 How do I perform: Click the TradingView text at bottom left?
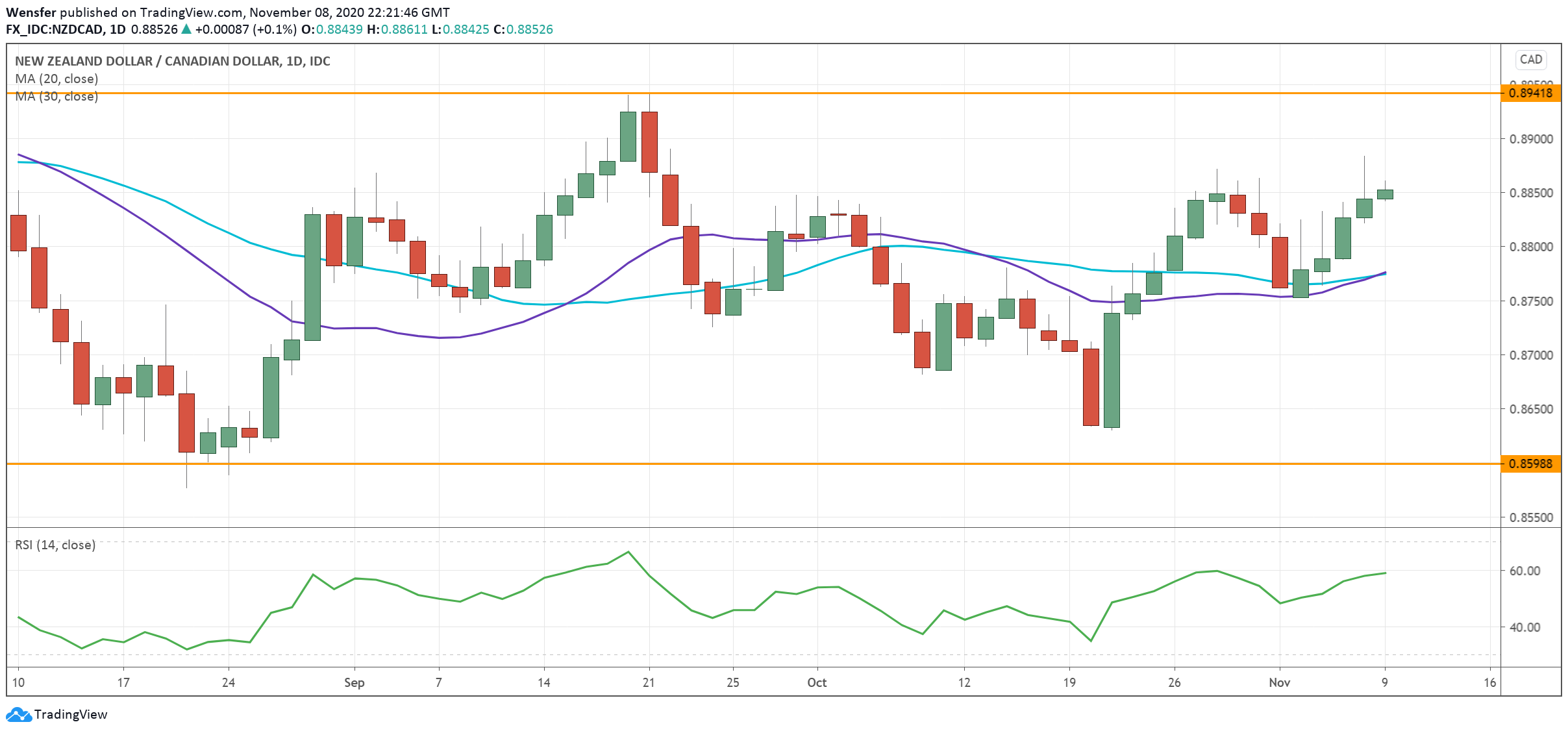click(x=71, y=714)
